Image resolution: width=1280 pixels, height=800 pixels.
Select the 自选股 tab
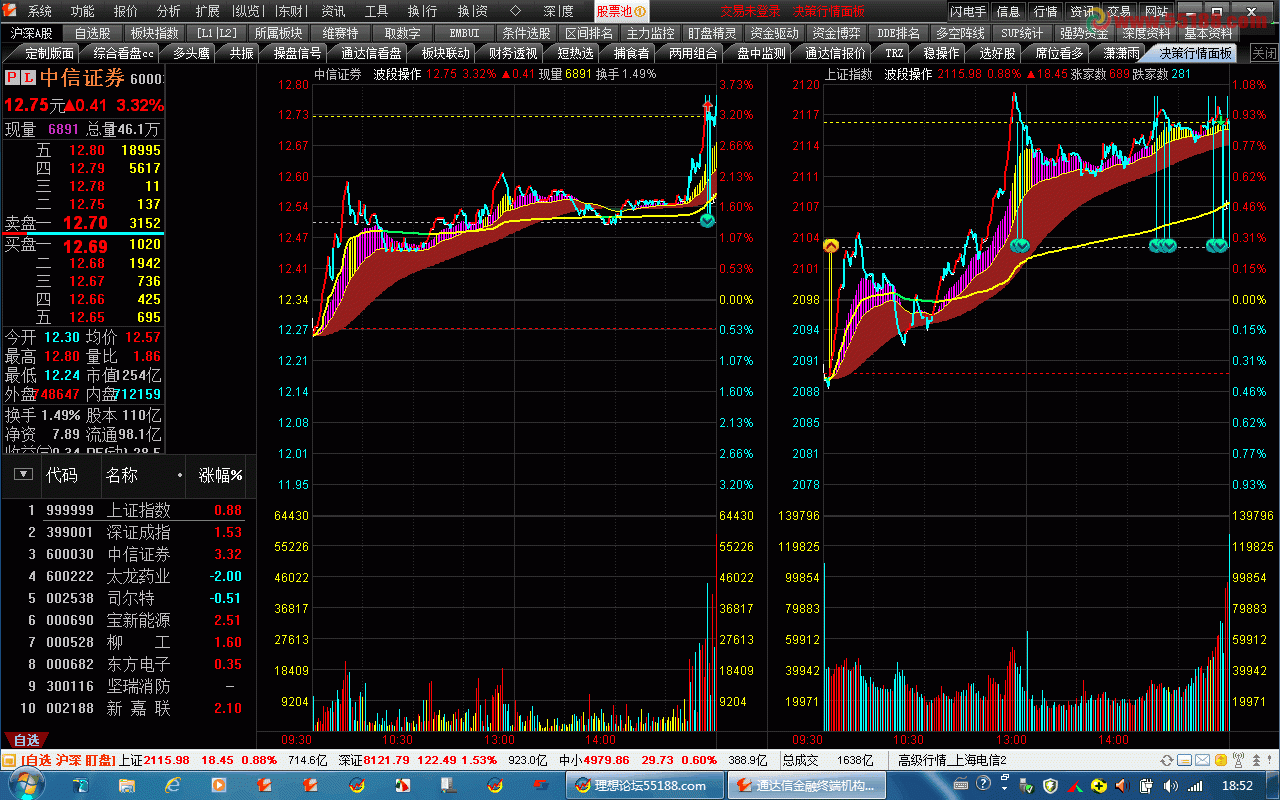tap(94, 33)
